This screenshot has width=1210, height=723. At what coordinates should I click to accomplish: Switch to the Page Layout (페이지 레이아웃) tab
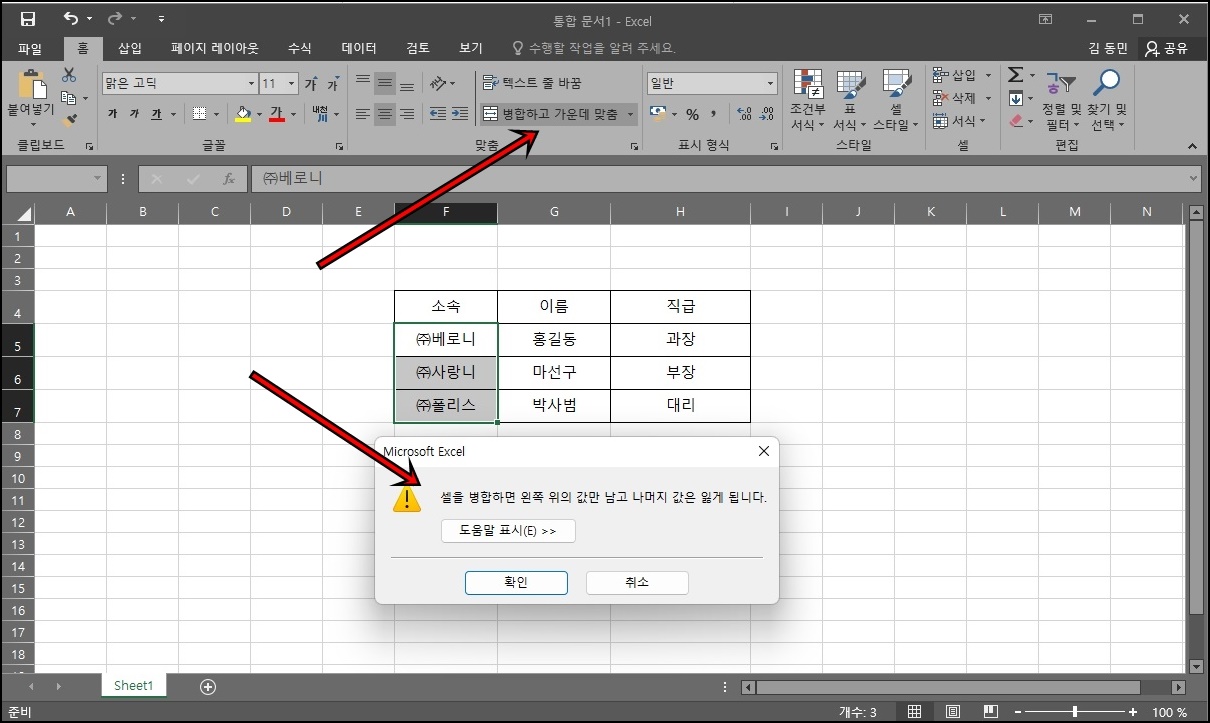point(214,48)
